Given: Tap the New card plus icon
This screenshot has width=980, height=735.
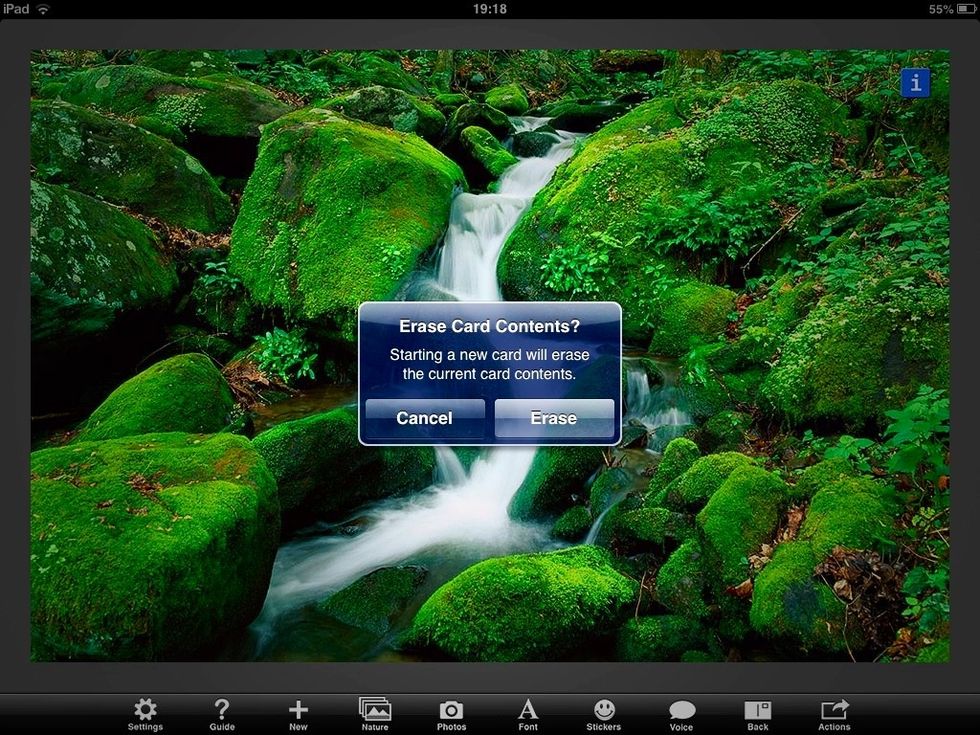Looking at the screenshot, I should [x=298, y=714].
